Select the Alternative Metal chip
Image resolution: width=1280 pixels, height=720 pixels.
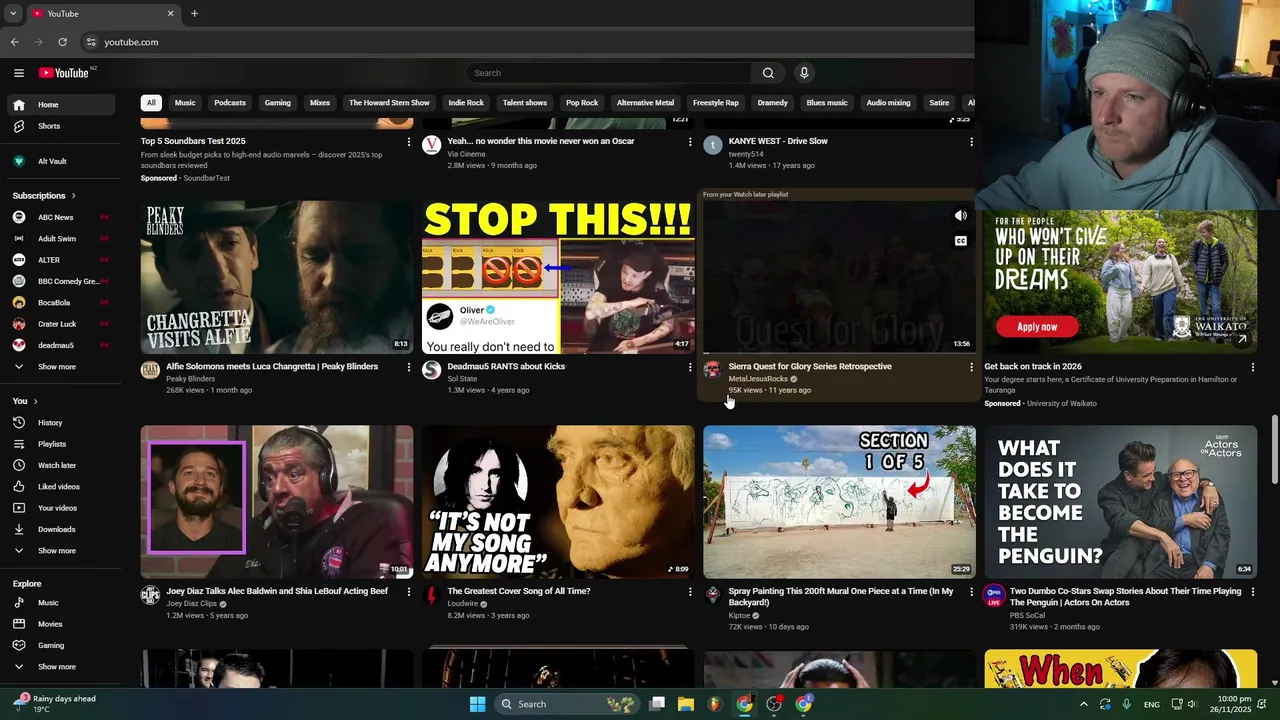coord(645,103)
